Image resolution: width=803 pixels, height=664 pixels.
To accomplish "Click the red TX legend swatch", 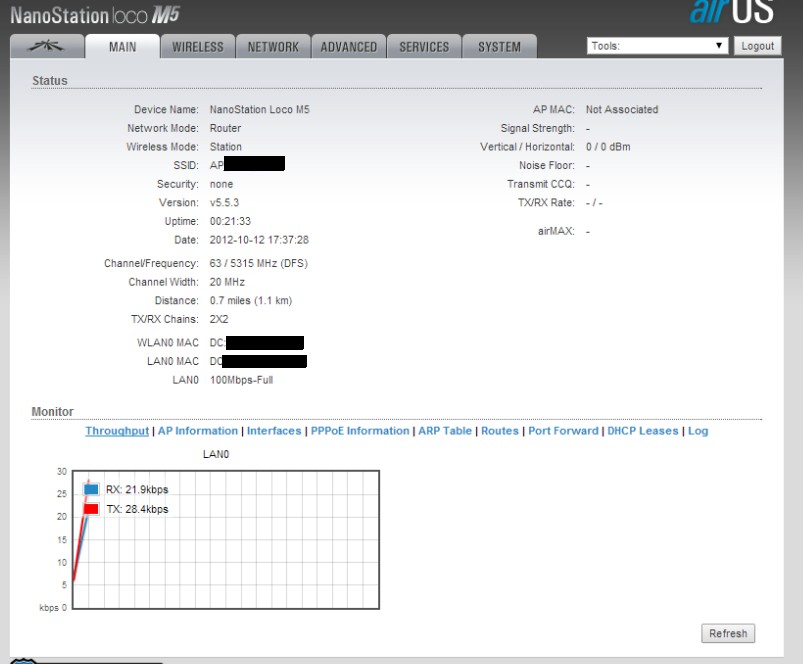I will (91, 509).
